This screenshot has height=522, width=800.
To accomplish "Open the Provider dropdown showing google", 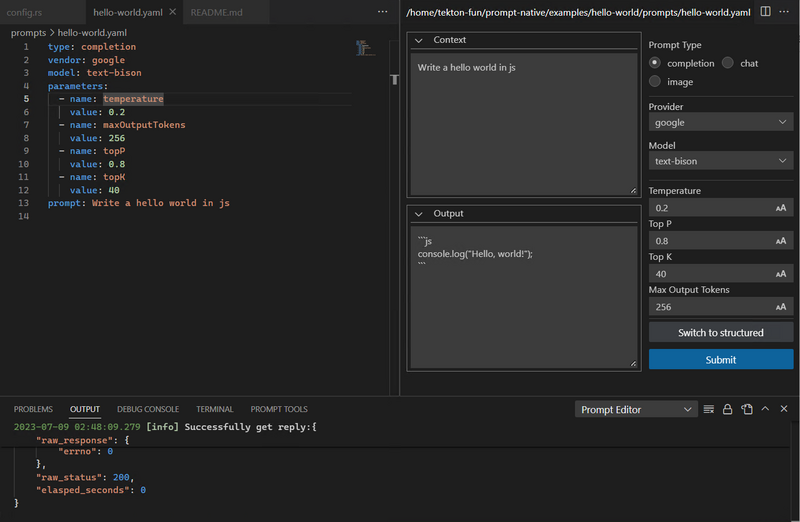I will point(720,122).
